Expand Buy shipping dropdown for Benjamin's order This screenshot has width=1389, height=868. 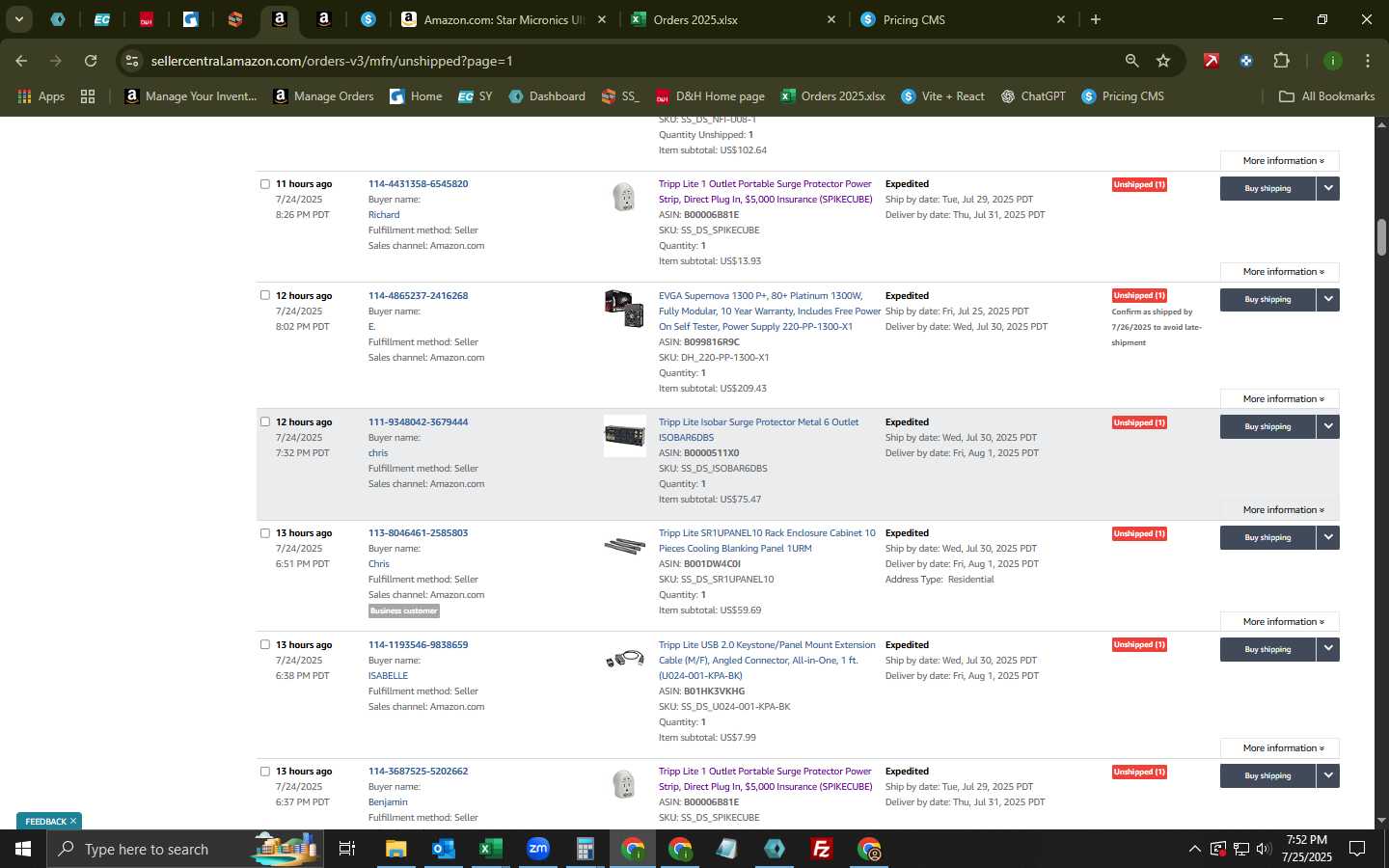coord(1328,775)
